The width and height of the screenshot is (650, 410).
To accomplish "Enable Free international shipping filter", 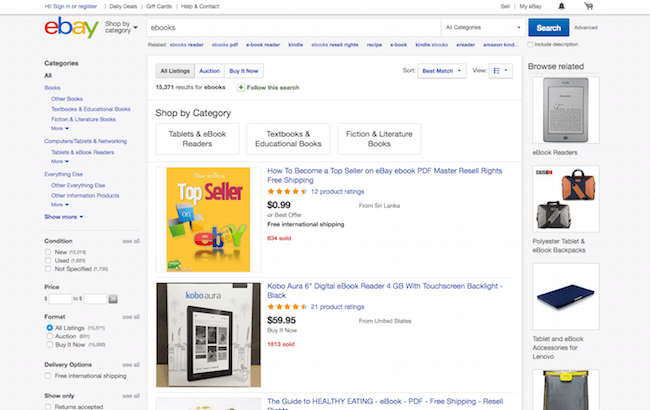I will click(x=48, y=376).
